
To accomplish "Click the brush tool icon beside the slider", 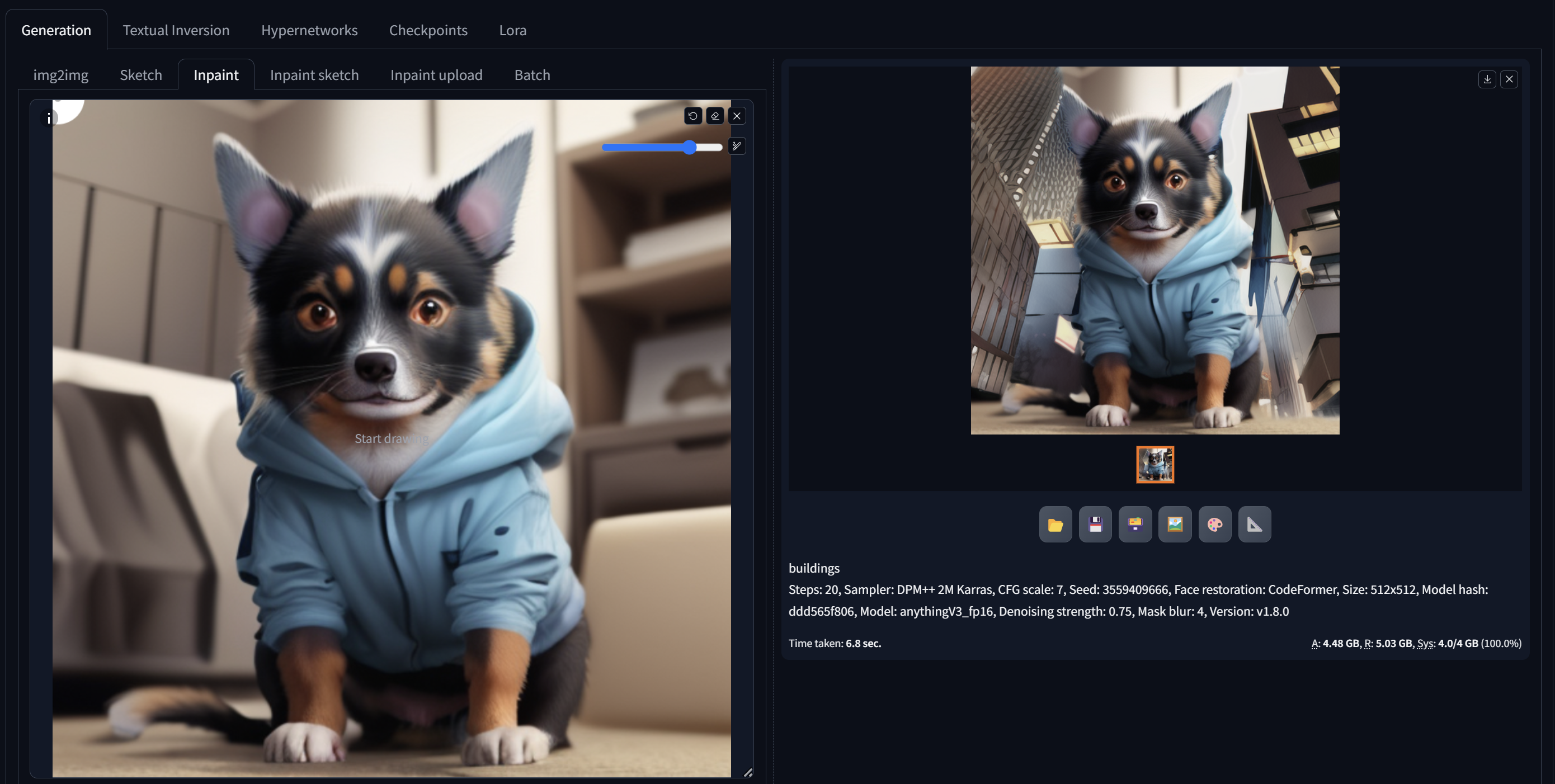I will tap(737, 146).
